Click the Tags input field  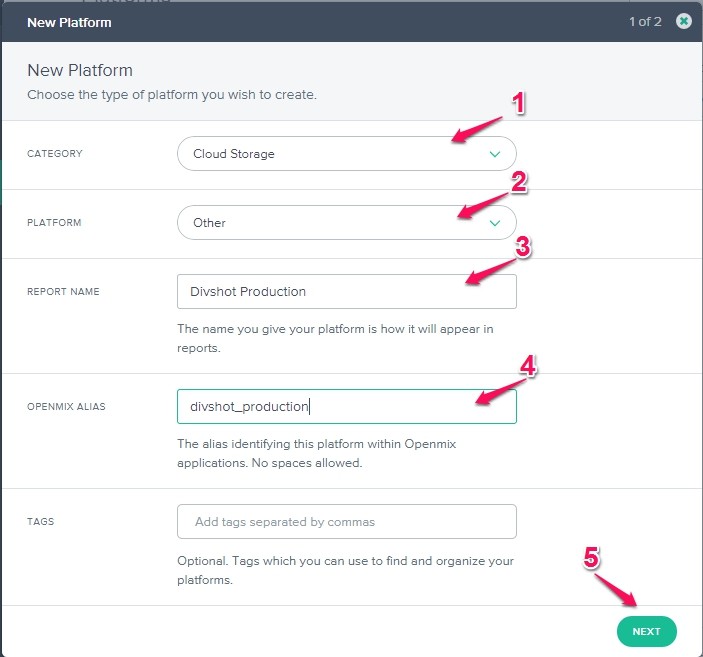point(346,521)
